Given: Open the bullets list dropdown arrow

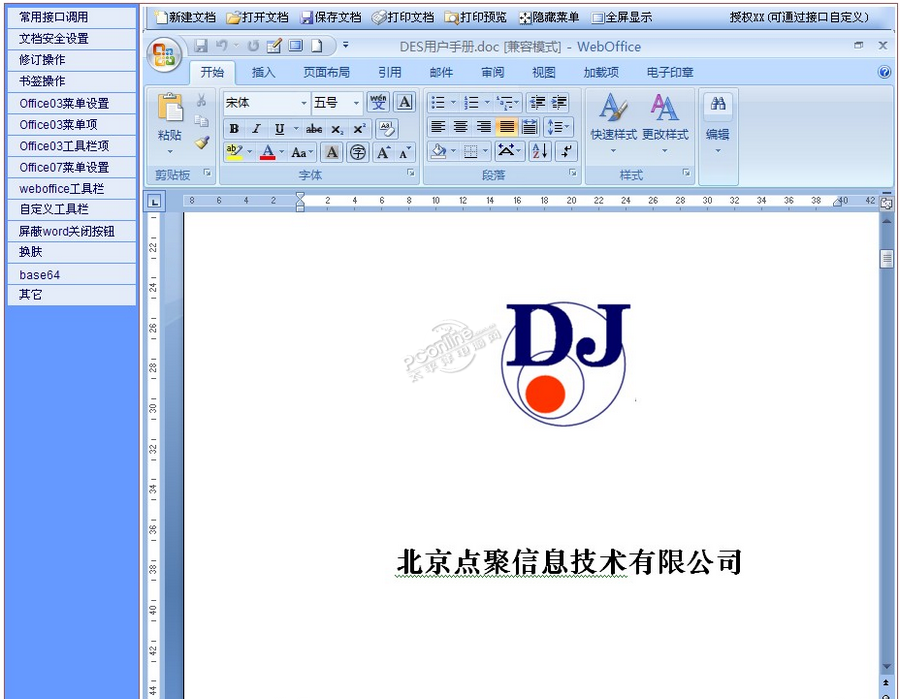Looking at the screenshot, I should 453,103.
